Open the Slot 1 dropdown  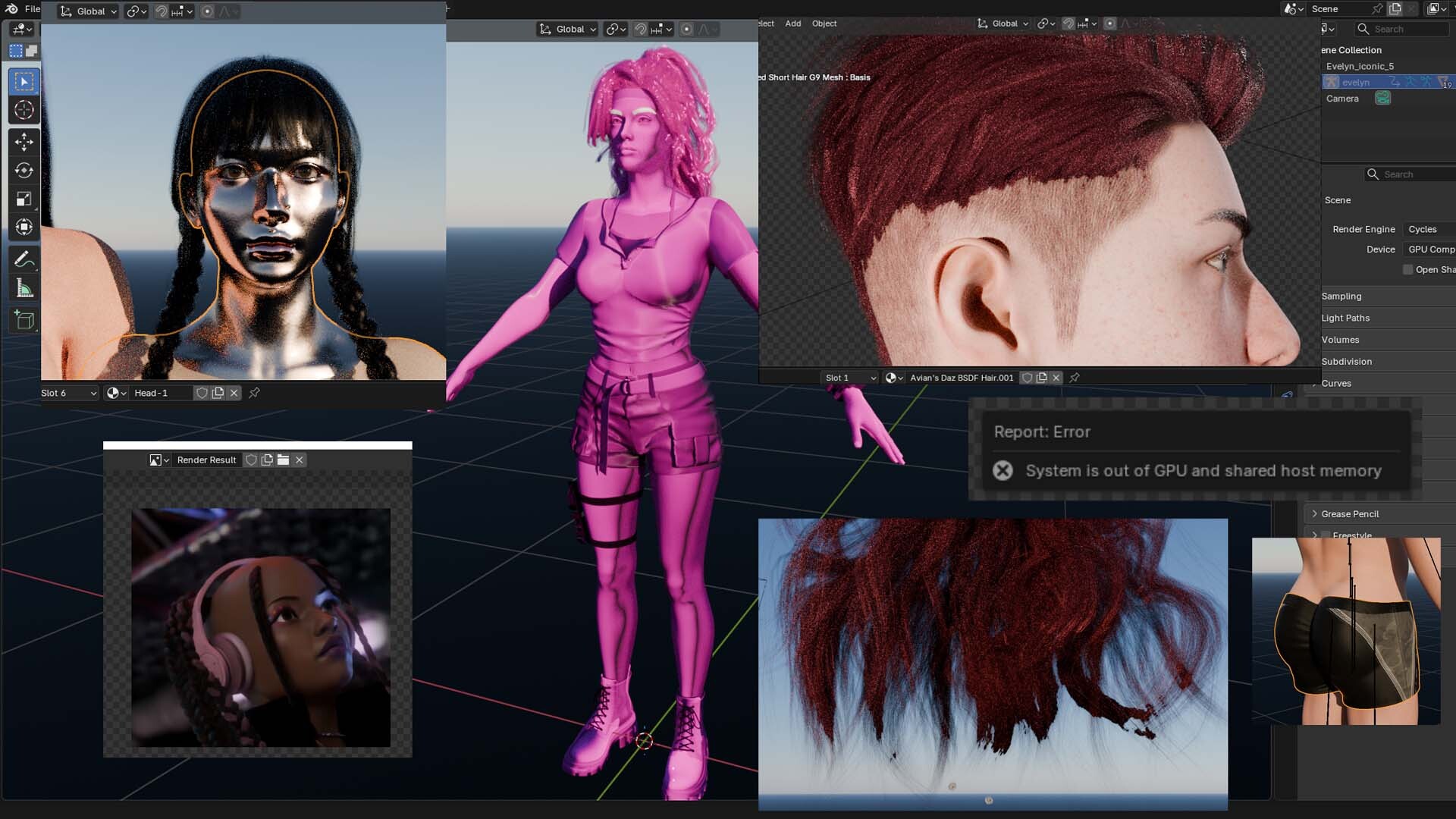tap(850, 378)
